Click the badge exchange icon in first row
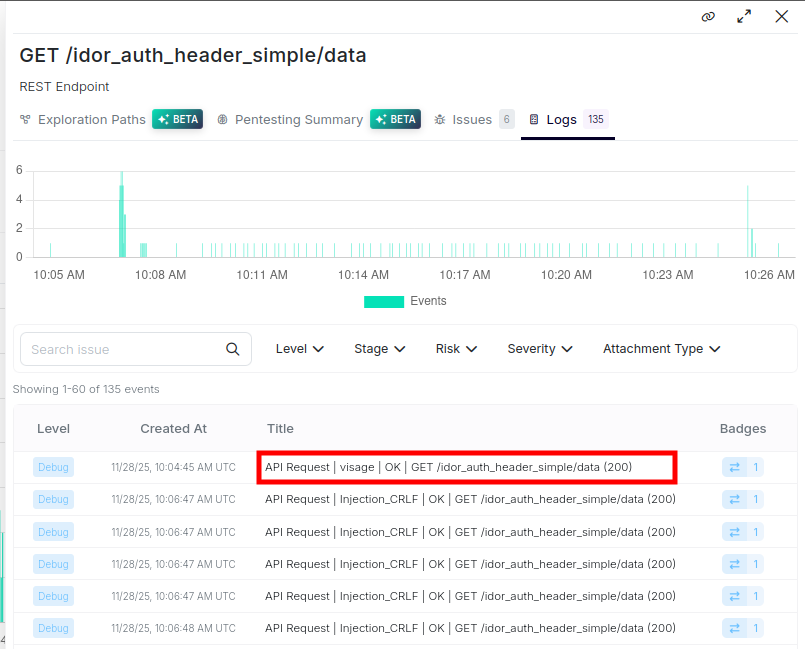Viewport: 805px width, 649px height. (735, 467)
